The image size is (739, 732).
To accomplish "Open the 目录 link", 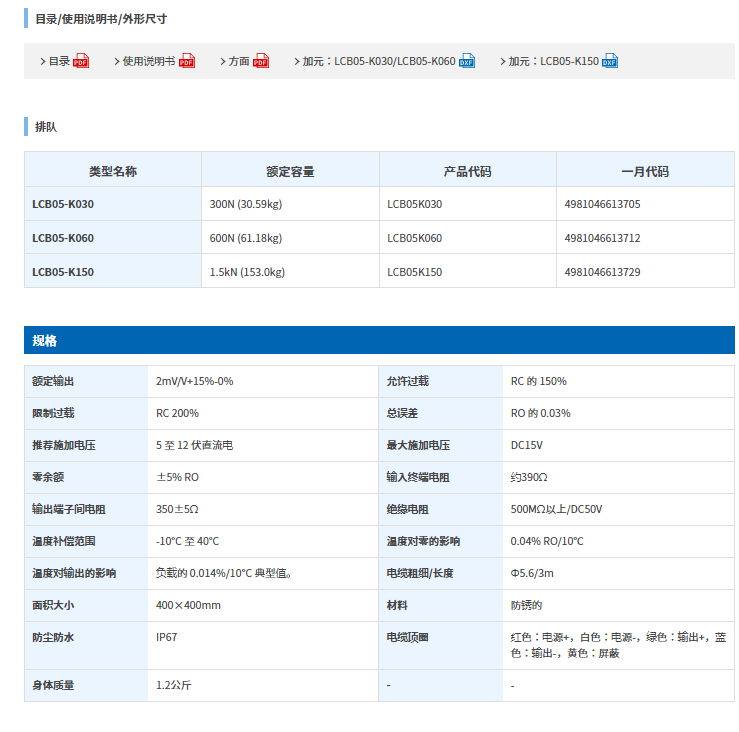I will tap(59, 61).
